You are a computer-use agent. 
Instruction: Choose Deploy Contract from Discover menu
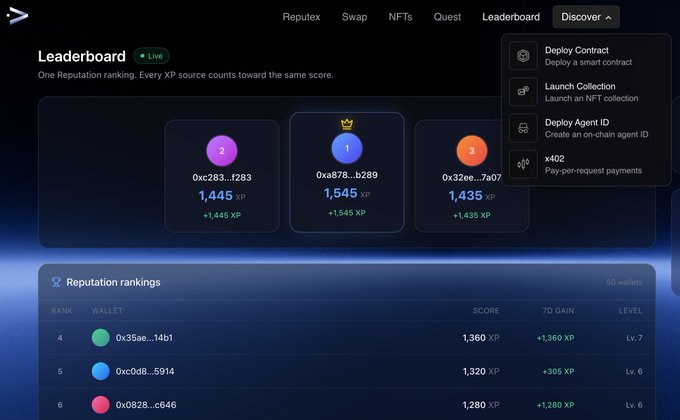(x=586, y=56)
